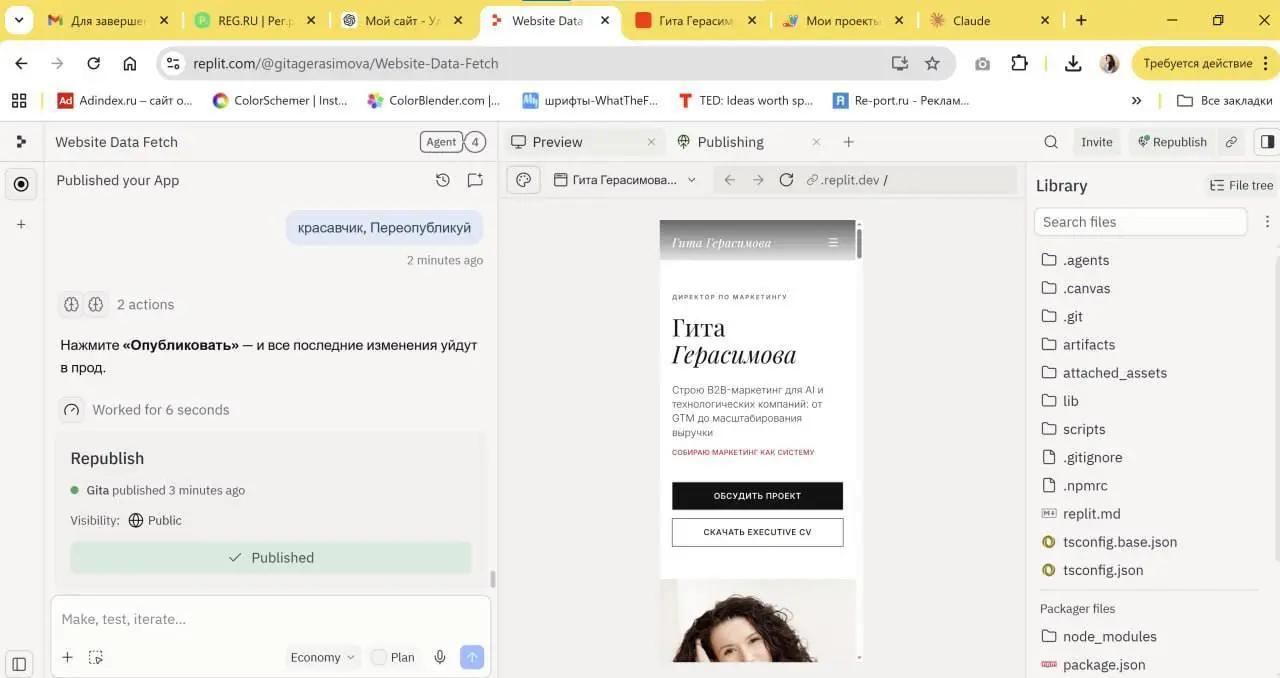This screenshot has width=1280, height=678.
Task: Switch to File tree view
Action: pos(1241,185)
